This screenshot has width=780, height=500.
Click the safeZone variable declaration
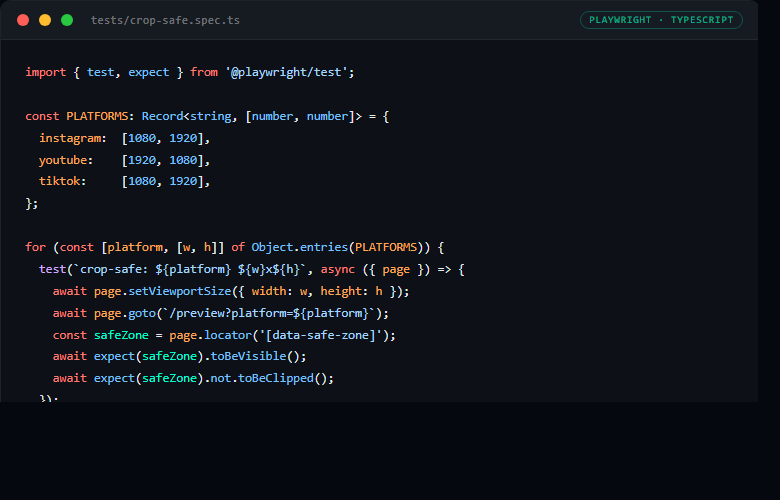click(121, 335)
